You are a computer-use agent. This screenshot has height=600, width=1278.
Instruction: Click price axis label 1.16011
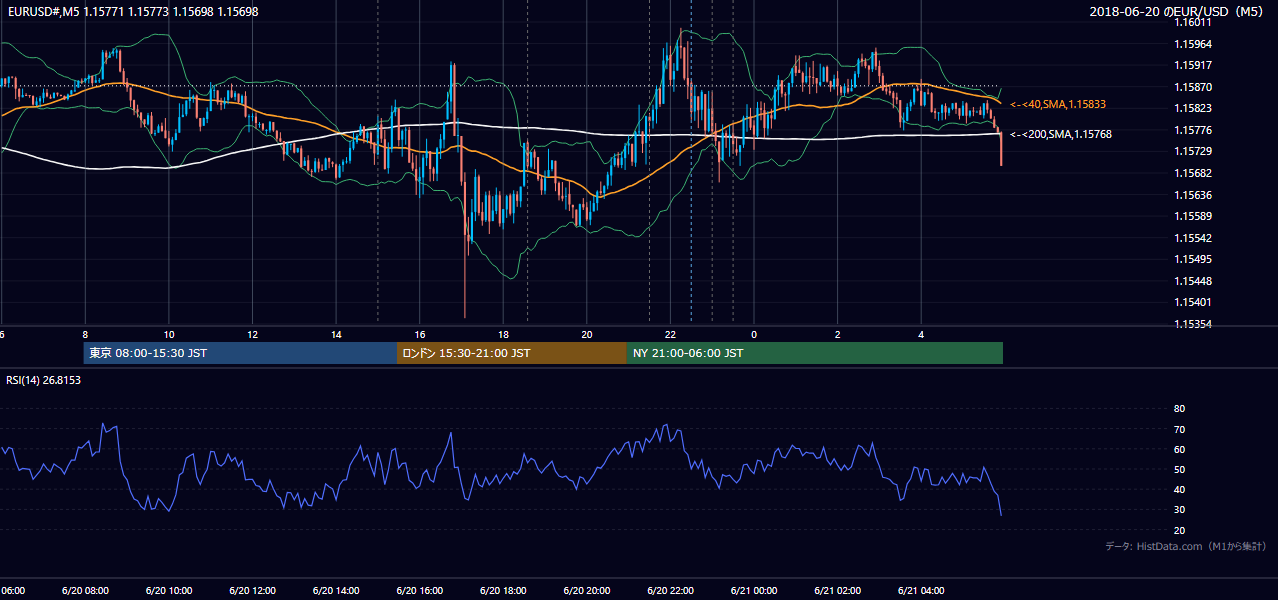[1193, 22]
